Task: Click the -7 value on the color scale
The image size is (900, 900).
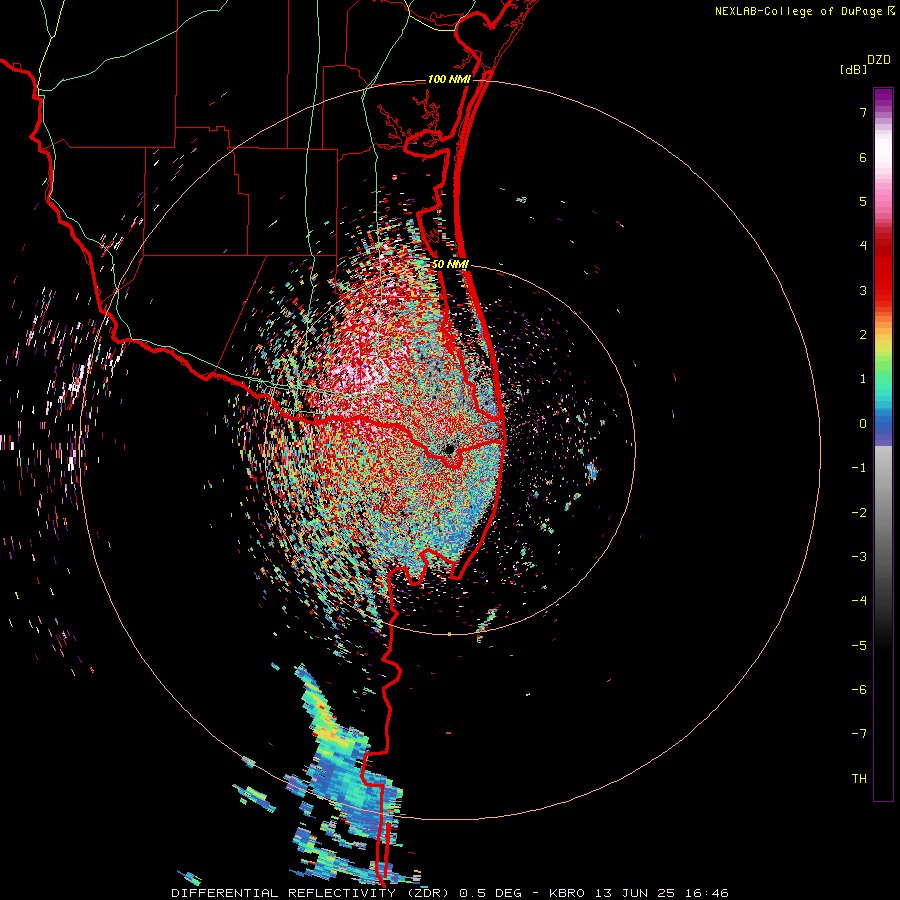Action: 859,734
